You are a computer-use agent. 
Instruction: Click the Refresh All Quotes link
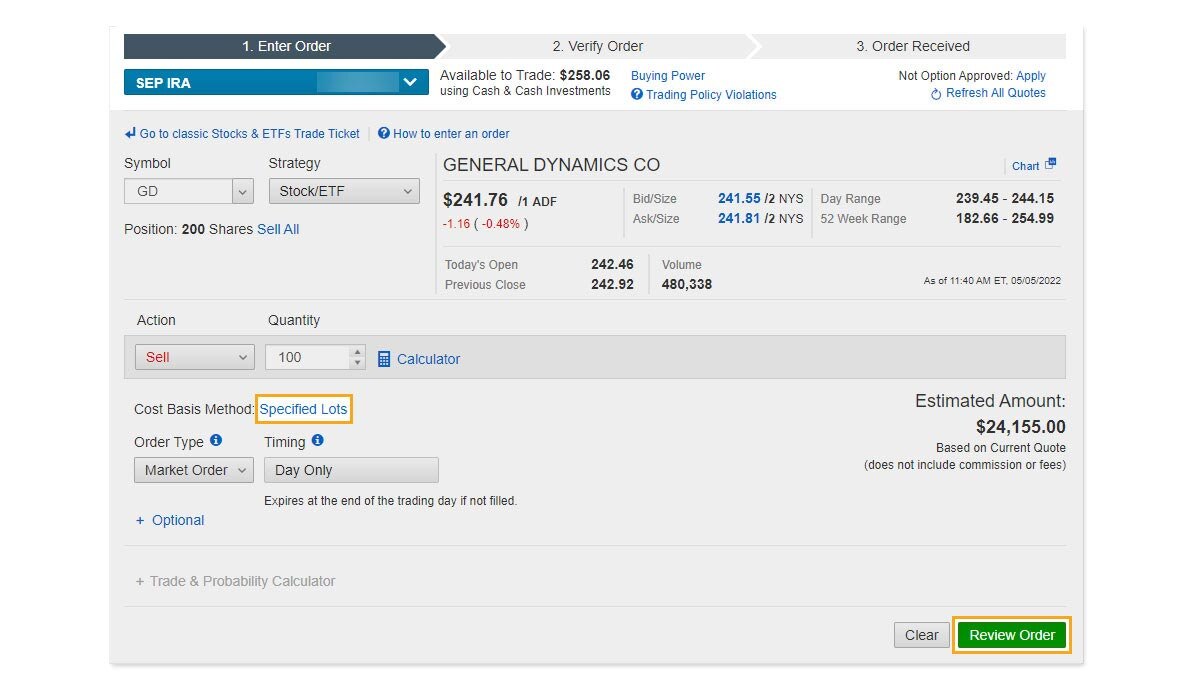996,93
